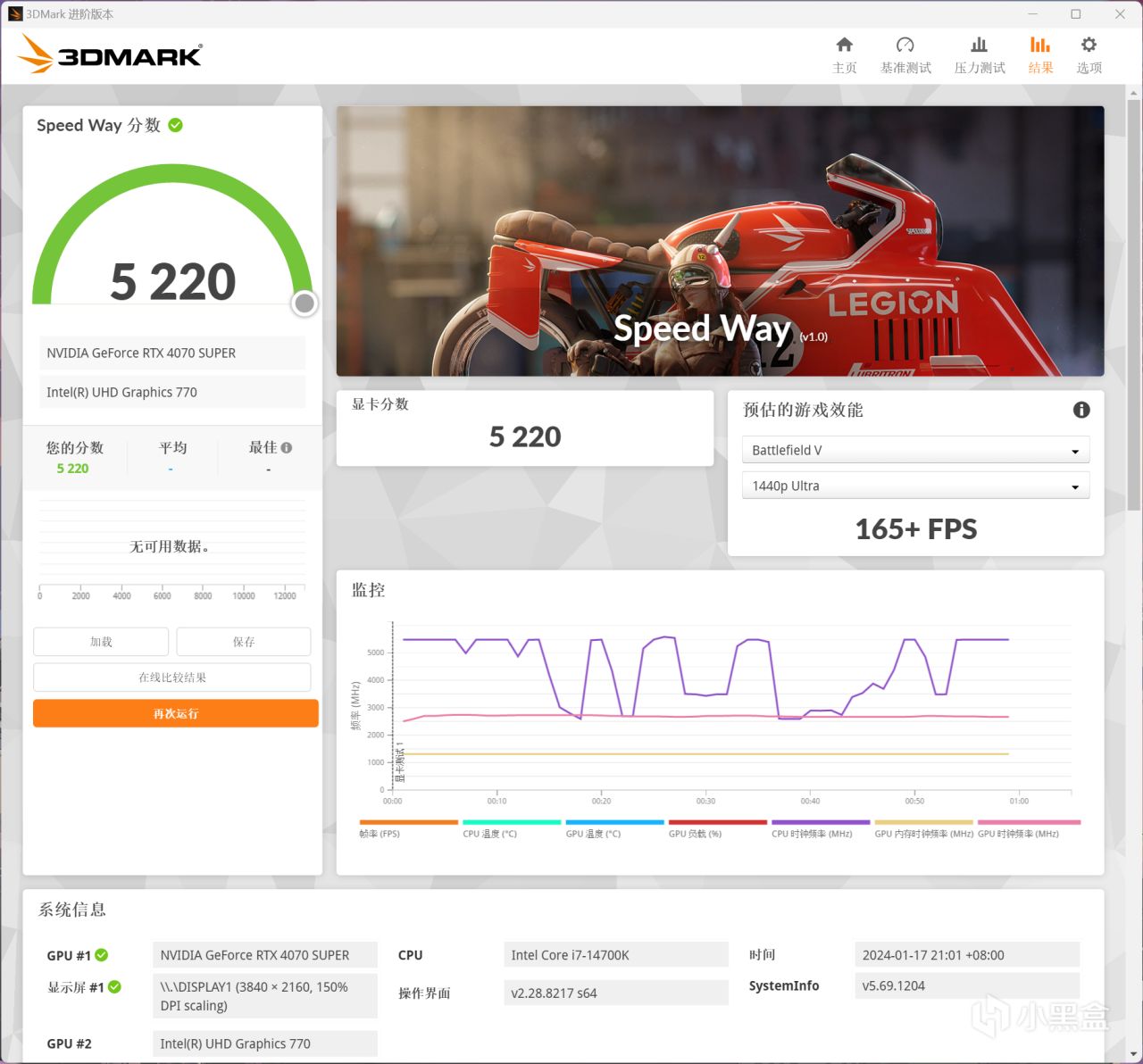Toggle the CPU 温度 (°C) legend series
This screenshot has width=1143, height=1064.
click(512, 829)
